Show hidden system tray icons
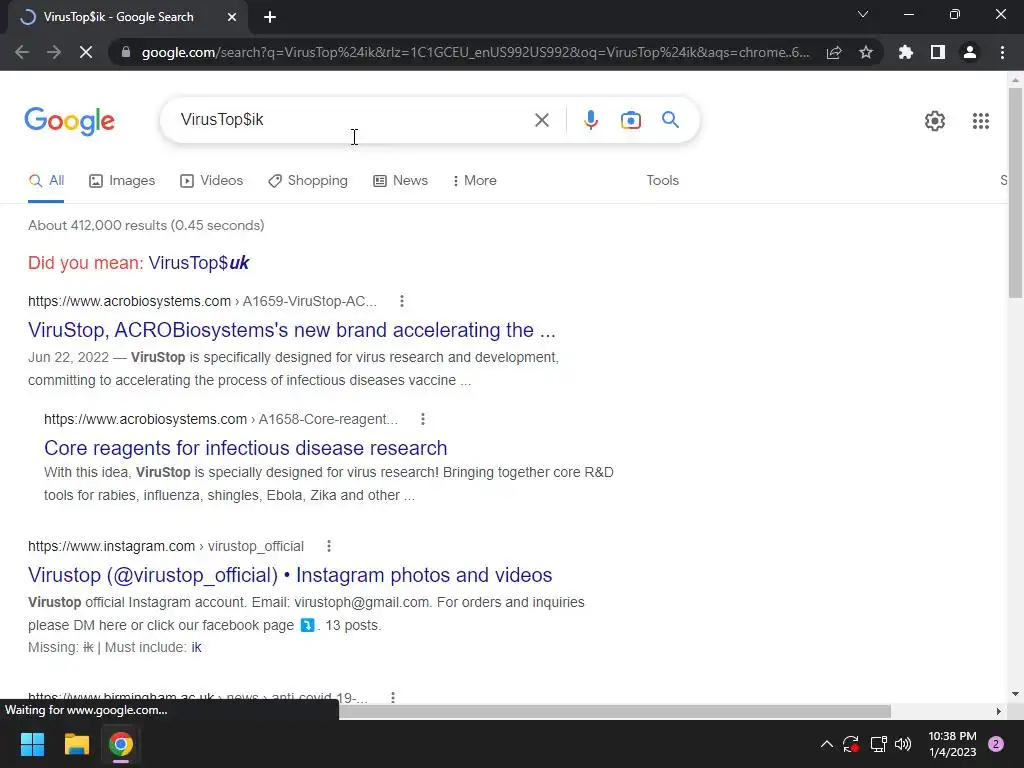Screen dimensions: 1024x768 tap(826, 744)
